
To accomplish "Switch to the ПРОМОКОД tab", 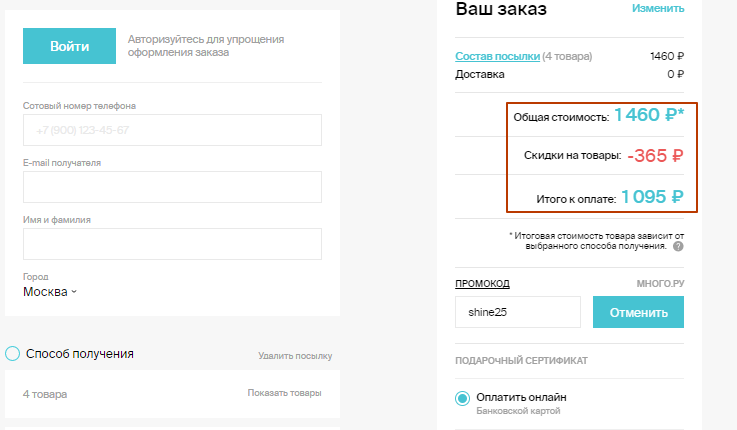I will click(x=482, y=283).
